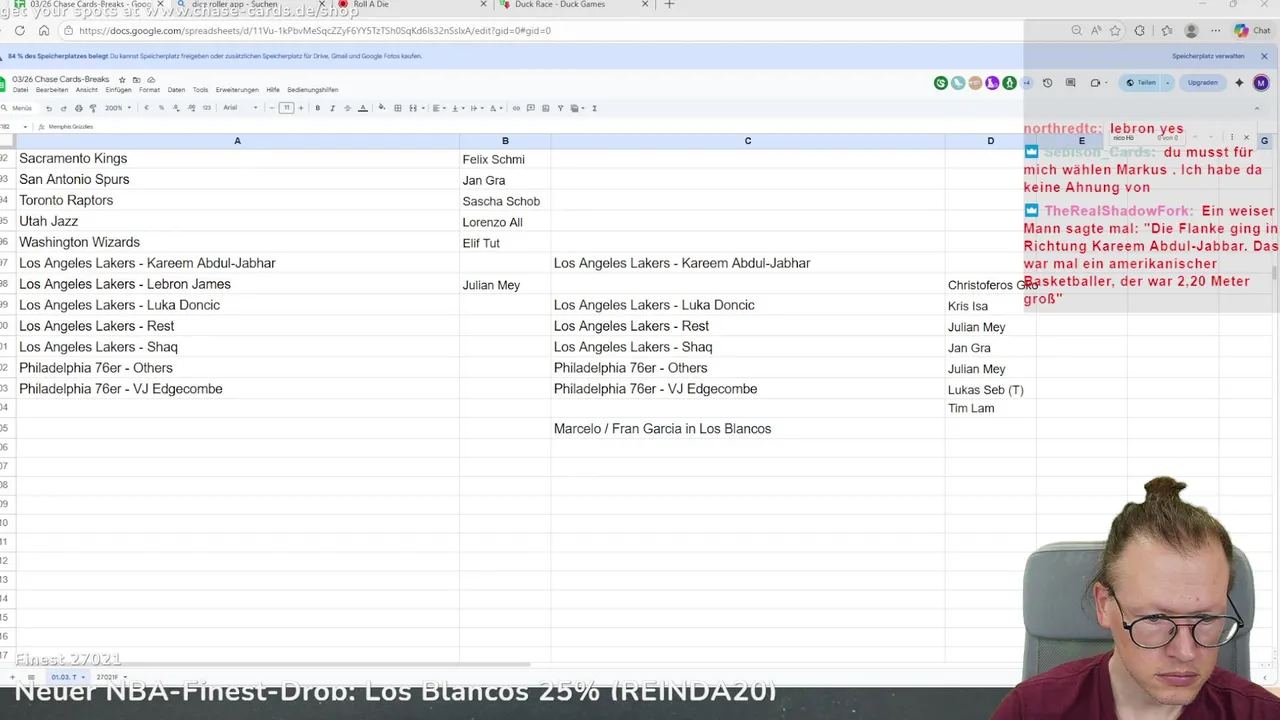The height and width of the screenshot is (720, 1280).
Task: Open the comments panel icon
Action: coord(1070,83)
